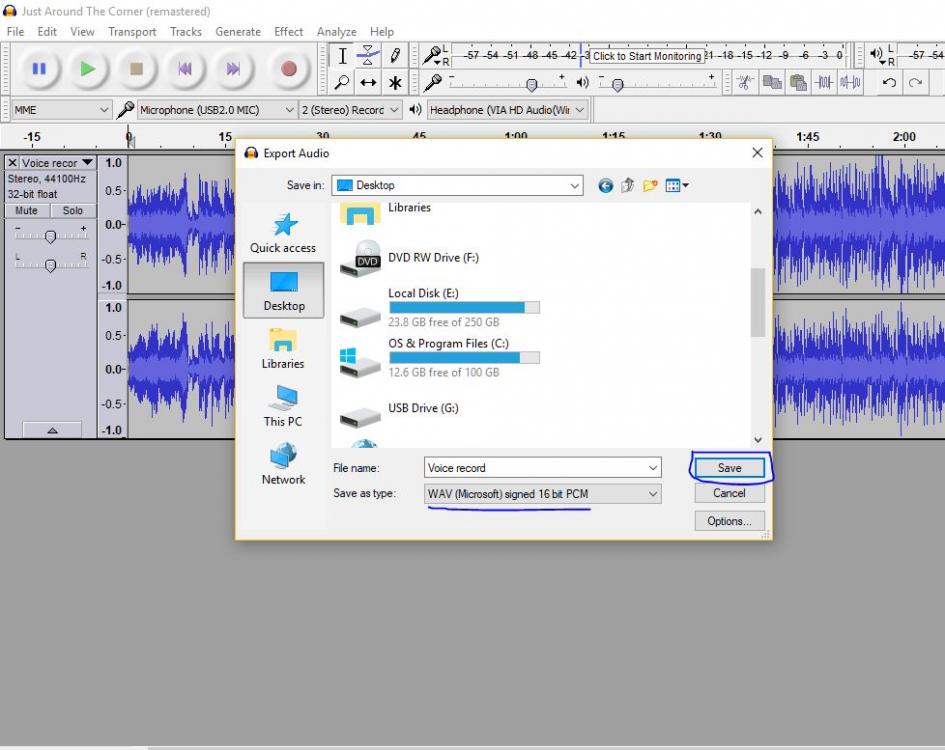
Task: Go back using the dialog's back arrow
Action: pyautogui.click(x=605, y=185)
